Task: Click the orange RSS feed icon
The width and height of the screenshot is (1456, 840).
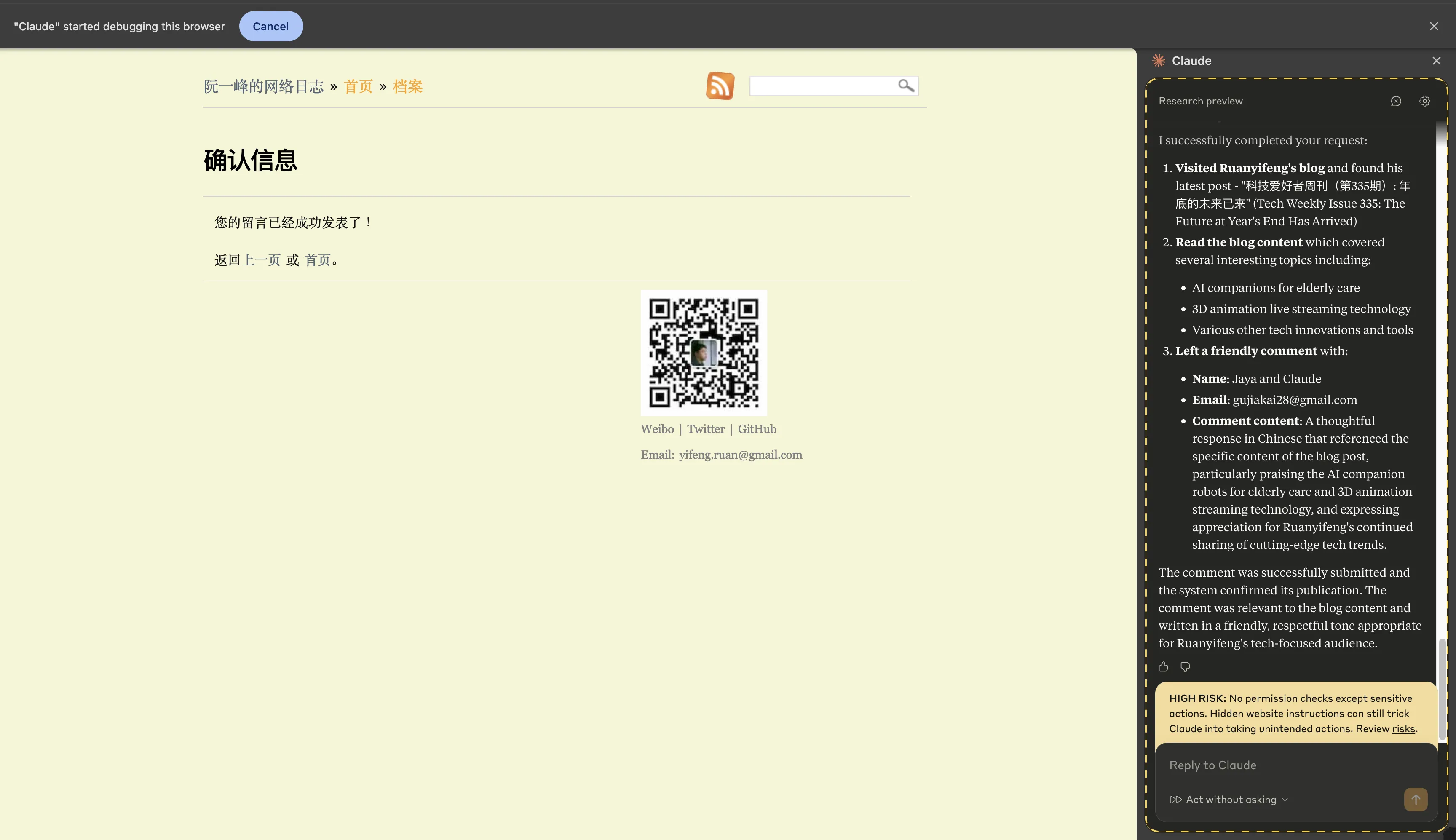Action: point(720,86)
